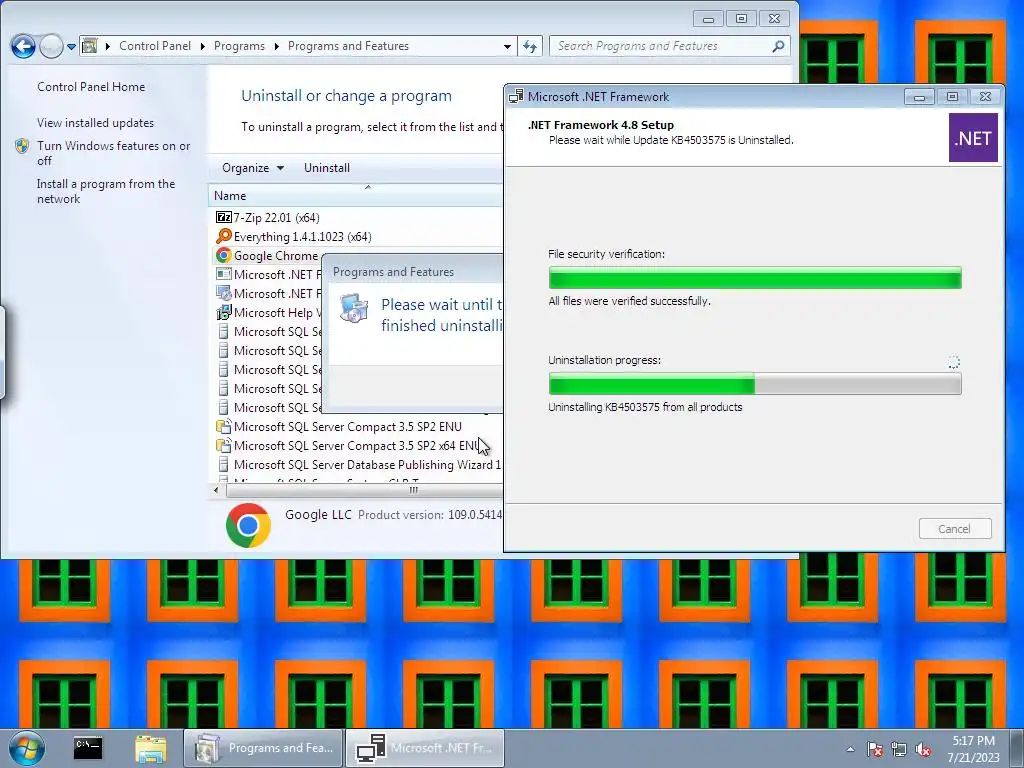The width and height of the screenshot is (1024, 768).
Task: Select the 7-Zip 22.01 (x64) entry
Action: click(276, 217)
